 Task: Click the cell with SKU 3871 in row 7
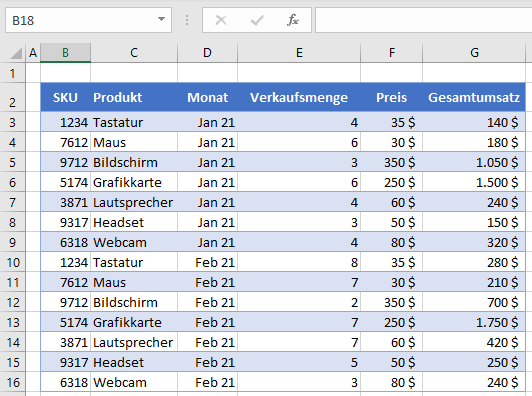click(65, 202)
